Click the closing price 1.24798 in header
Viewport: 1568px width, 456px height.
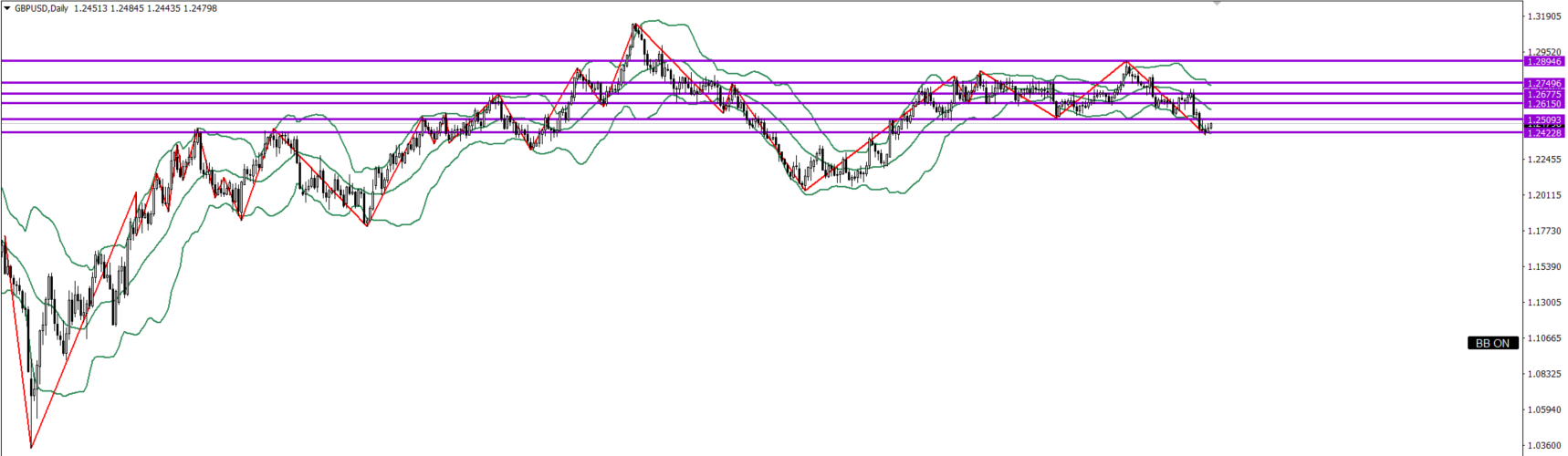(x=200, y=8)
